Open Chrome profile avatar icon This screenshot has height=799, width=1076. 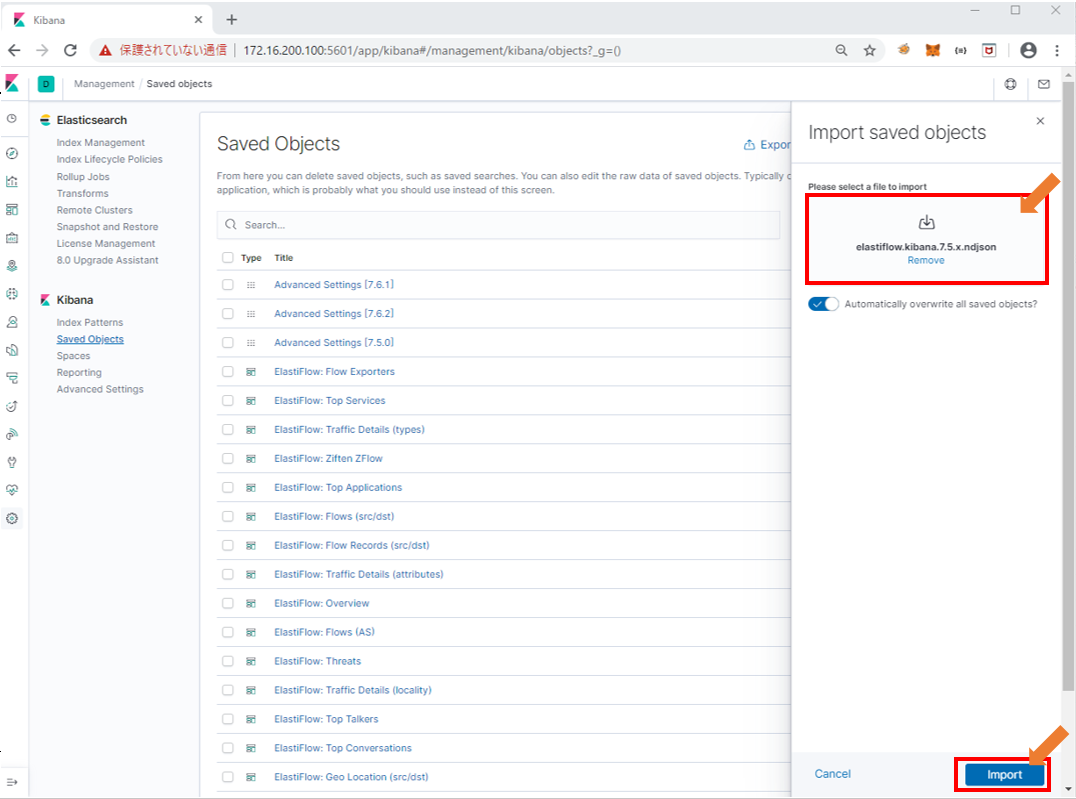[1028, 50]
